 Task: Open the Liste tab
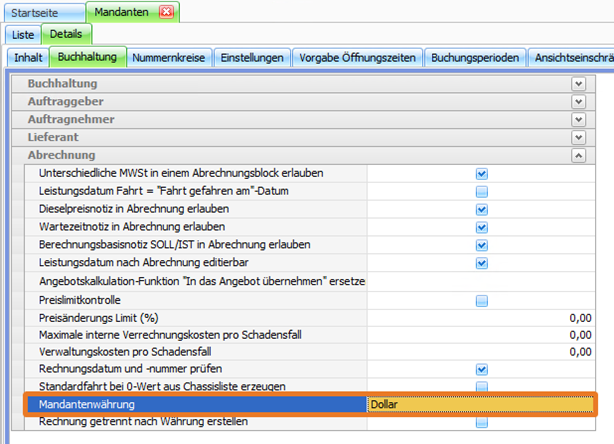tap(23, 35)
